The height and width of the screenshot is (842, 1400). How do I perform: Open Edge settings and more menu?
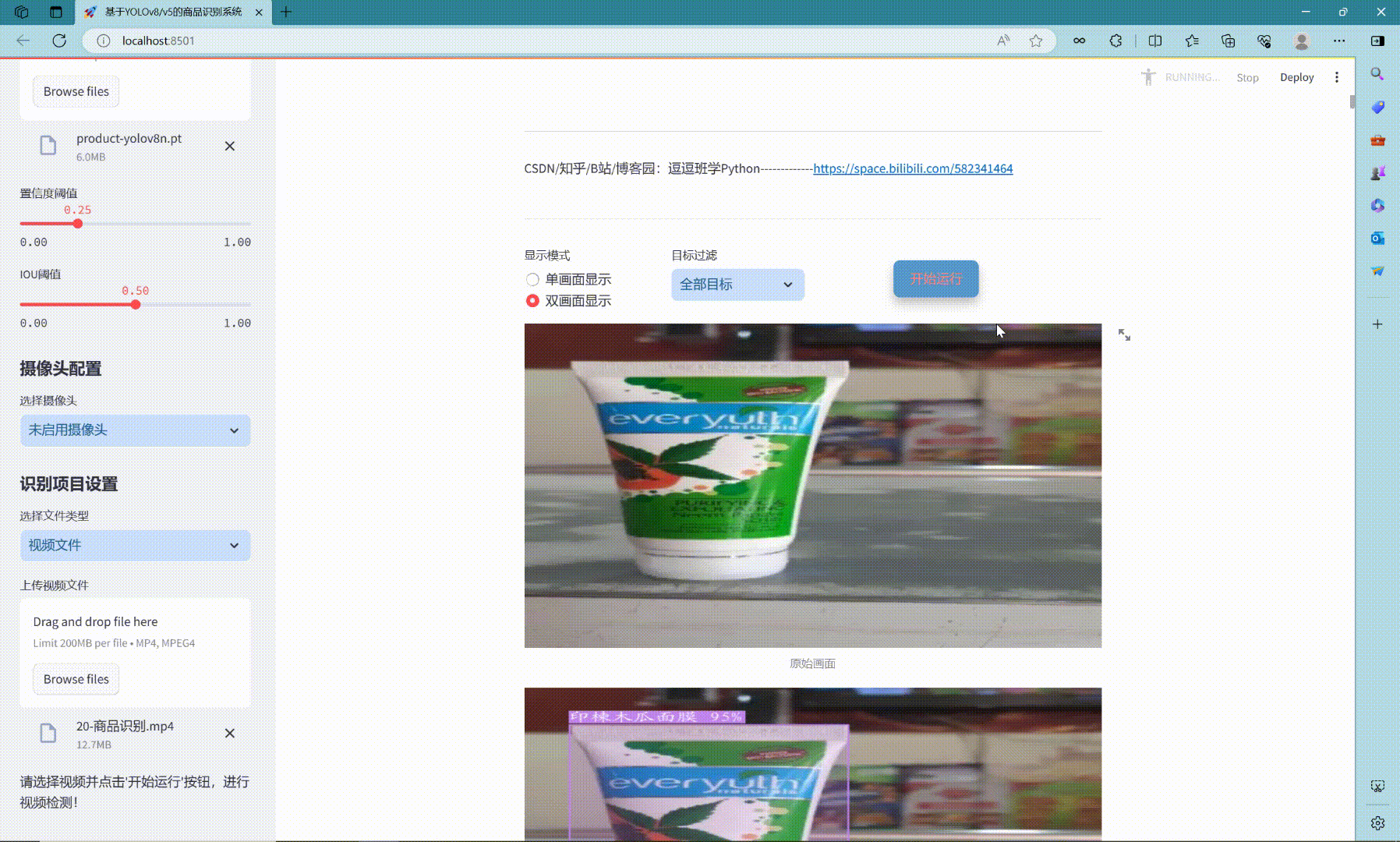point(1339,41)
